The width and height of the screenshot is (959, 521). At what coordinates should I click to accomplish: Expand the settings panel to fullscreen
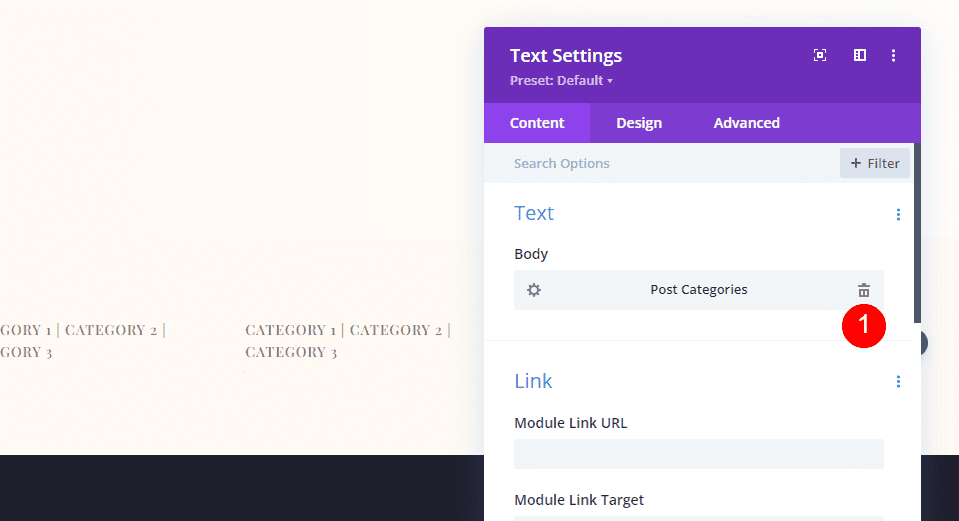pyautogui.click(x=820, y=56)
